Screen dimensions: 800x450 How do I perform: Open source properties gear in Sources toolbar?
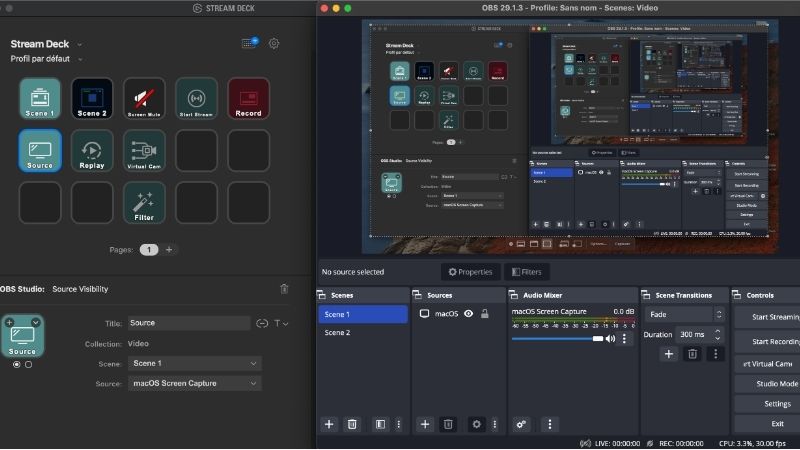[x=476, y=424]
